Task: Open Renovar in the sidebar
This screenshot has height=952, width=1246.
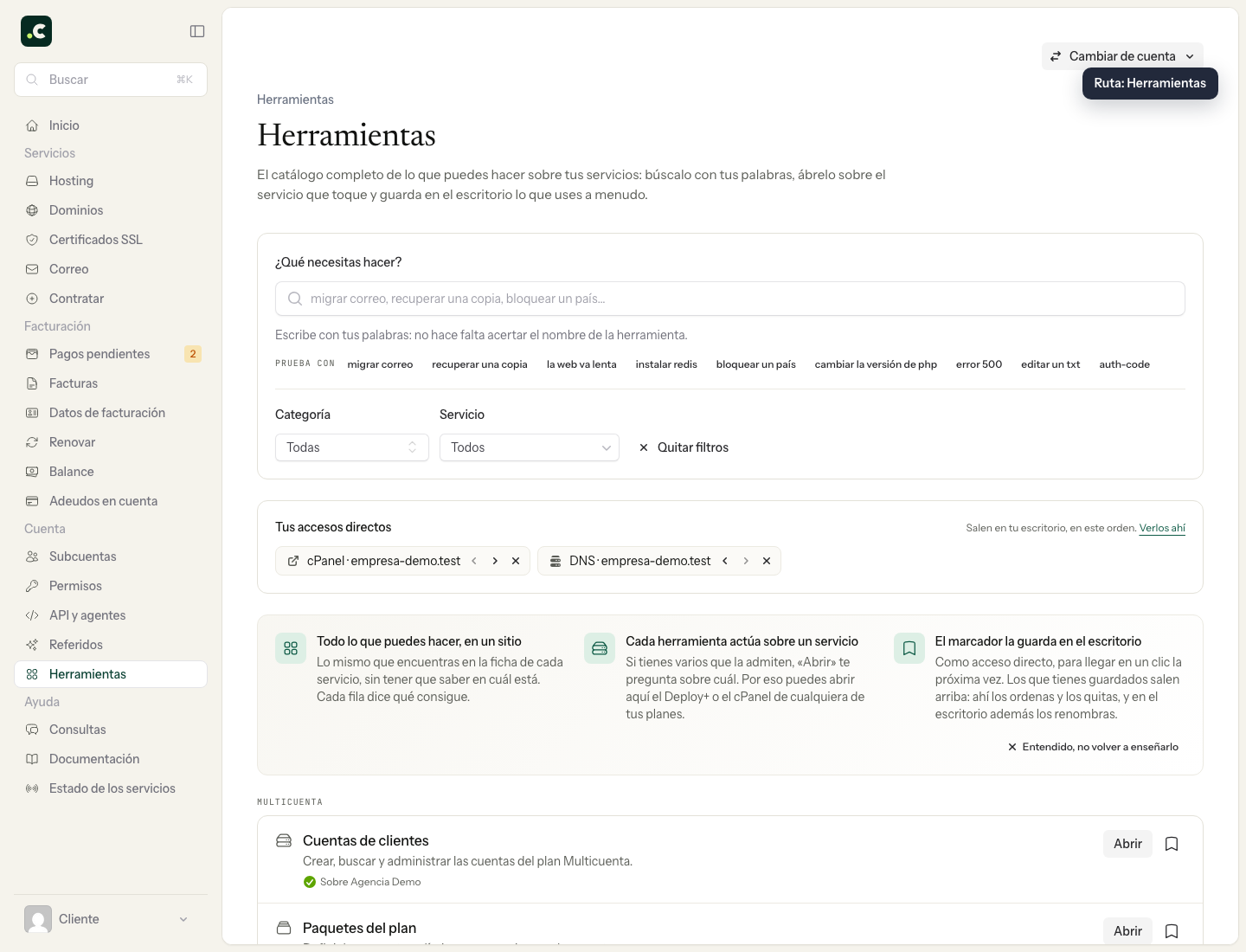Action: 111,442
